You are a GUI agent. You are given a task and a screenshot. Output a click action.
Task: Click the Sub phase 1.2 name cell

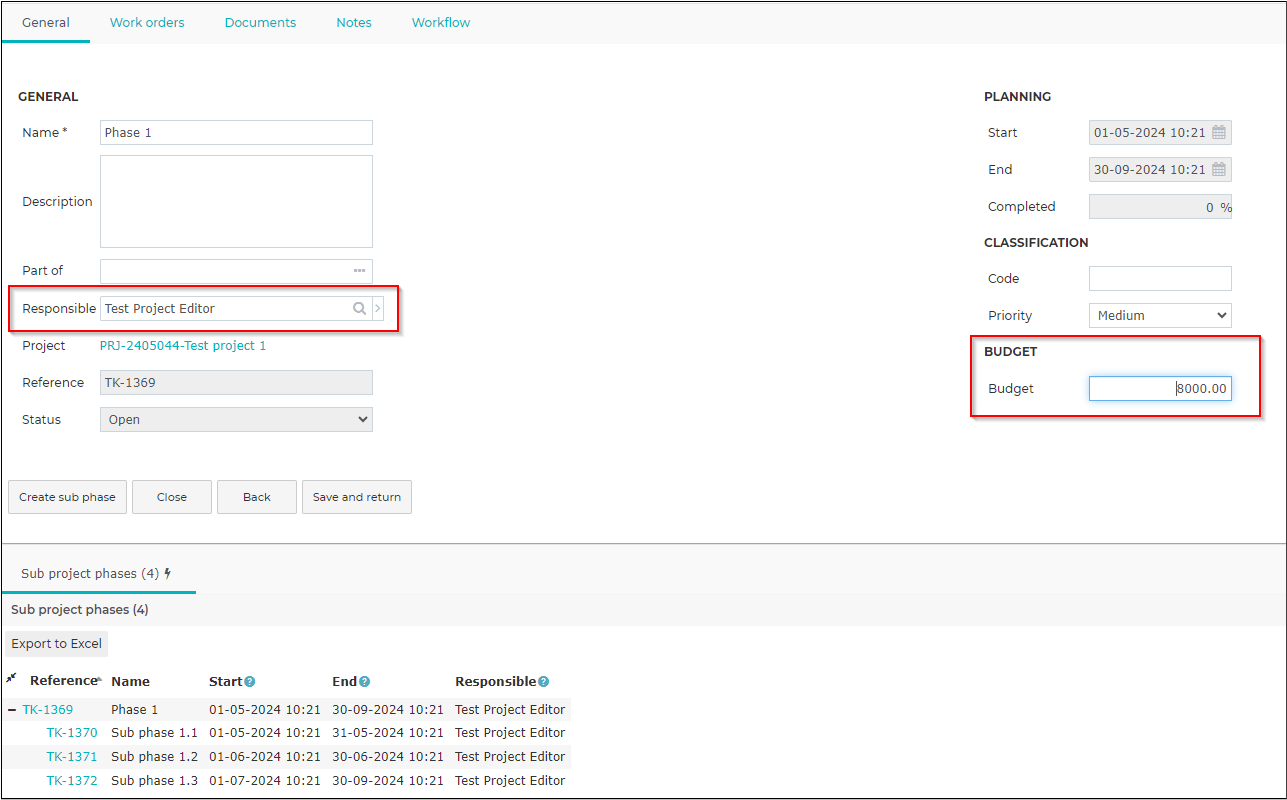pos(155,757)
